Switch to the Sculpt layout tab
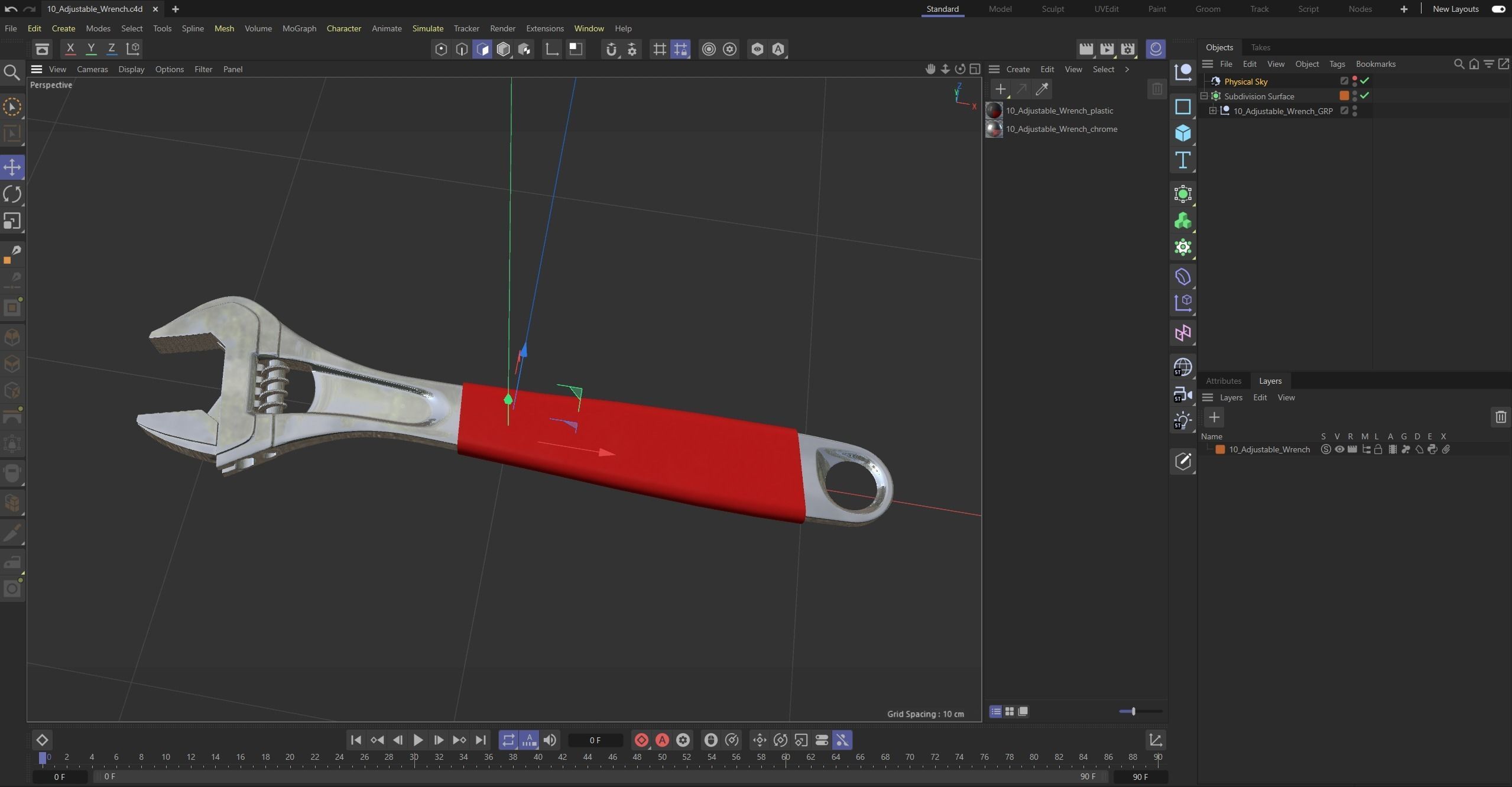This screenshot has width=1512, height=787. (x=1053, y=9)
